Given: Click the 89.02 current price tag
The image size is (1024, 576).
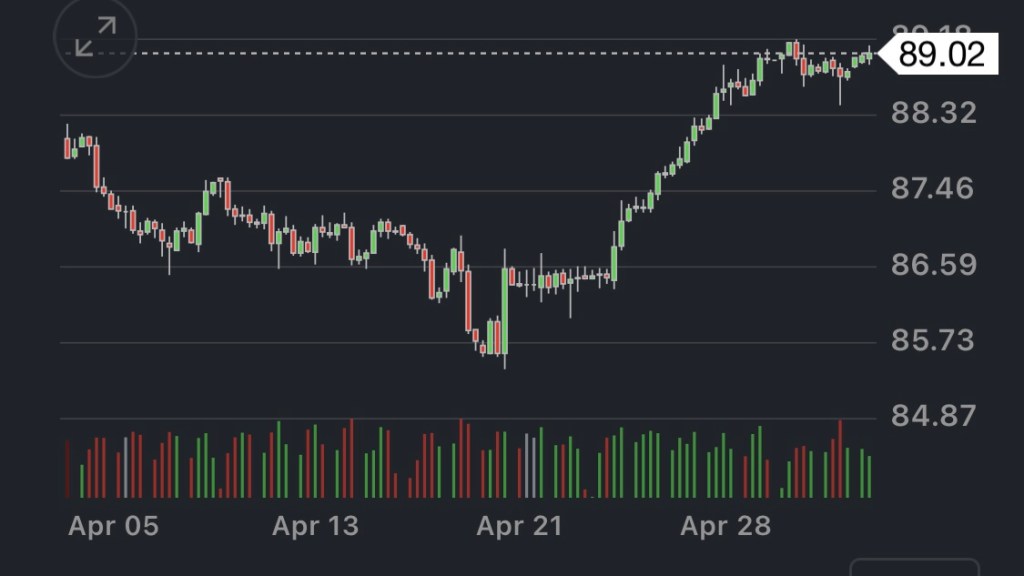Looking at the screenshot, I should point(941,53).
